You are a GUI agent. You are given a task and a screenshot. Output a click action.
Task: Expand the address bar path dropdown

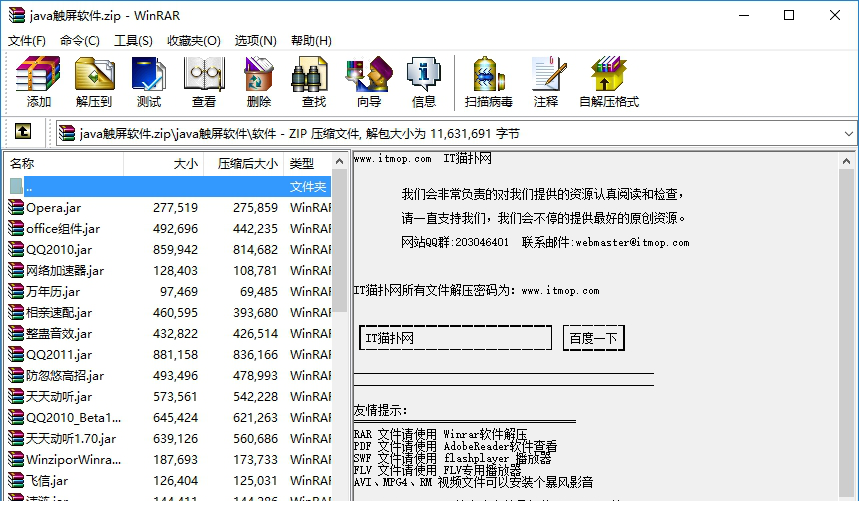tap(849, 134)
